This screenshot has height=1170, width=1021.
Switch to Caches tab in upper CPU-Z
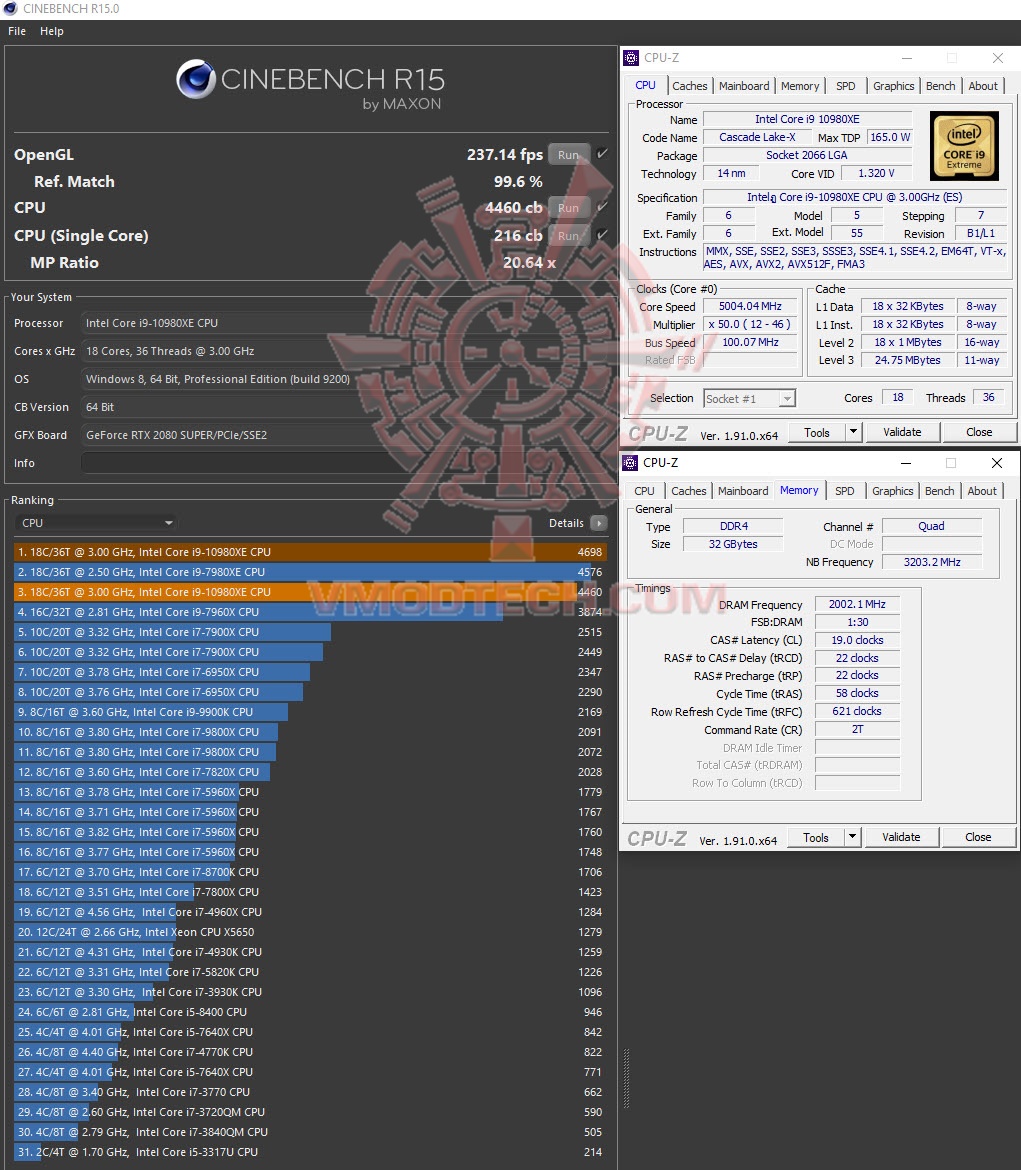[x=689, y=86]
